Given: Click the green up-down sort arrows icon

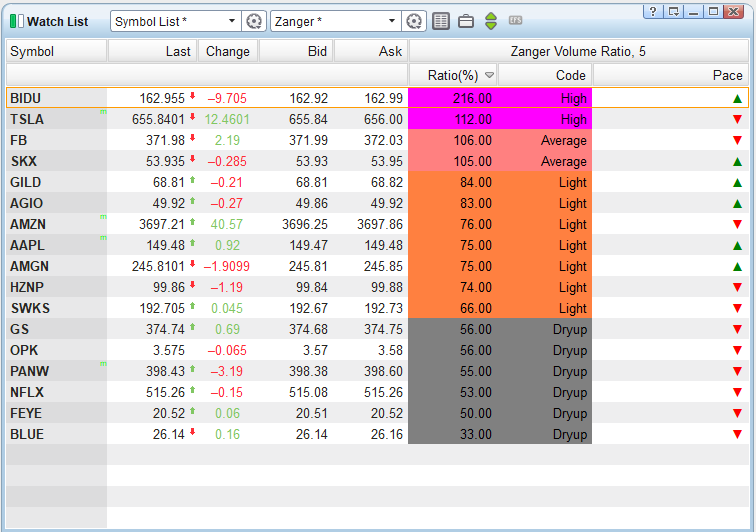Looking at the screenshot, I should (x=491, y=21).
